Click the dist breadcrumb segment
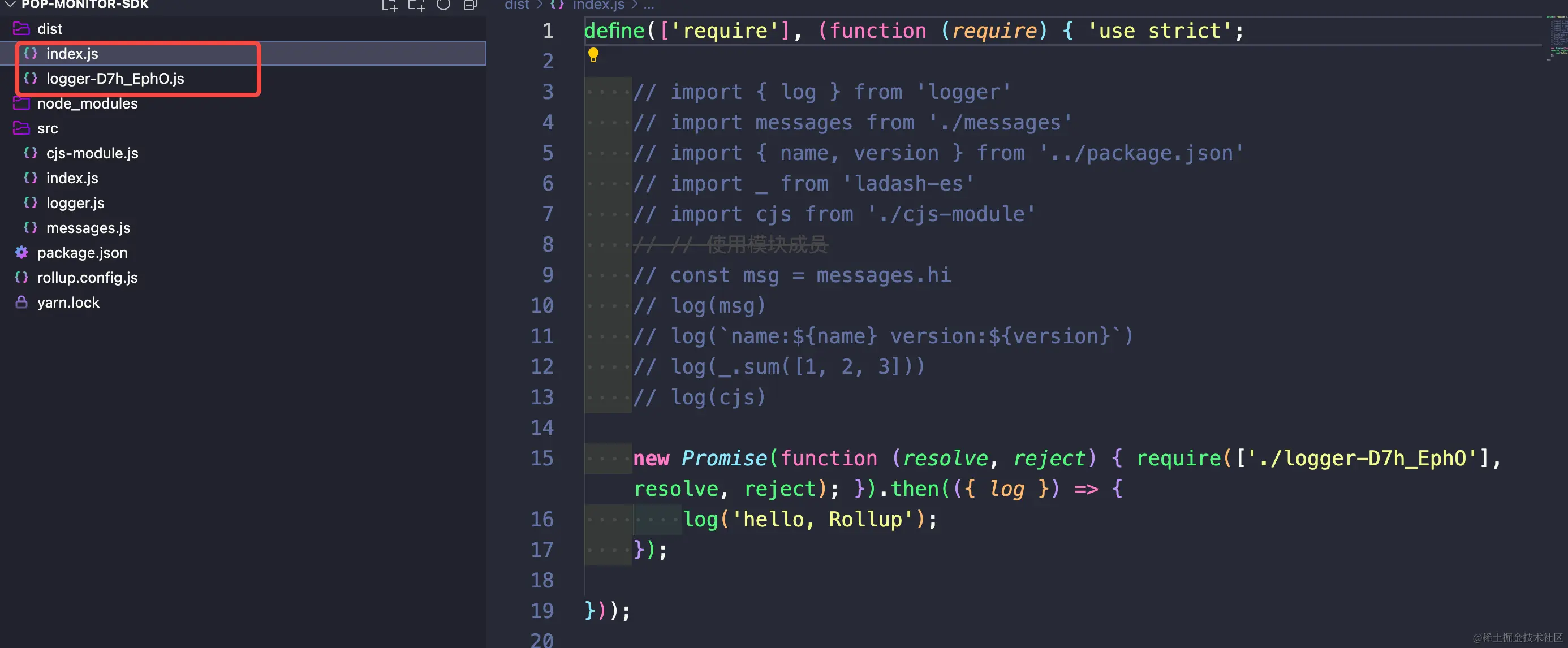The image size is (1568, 648). point(517,5)
